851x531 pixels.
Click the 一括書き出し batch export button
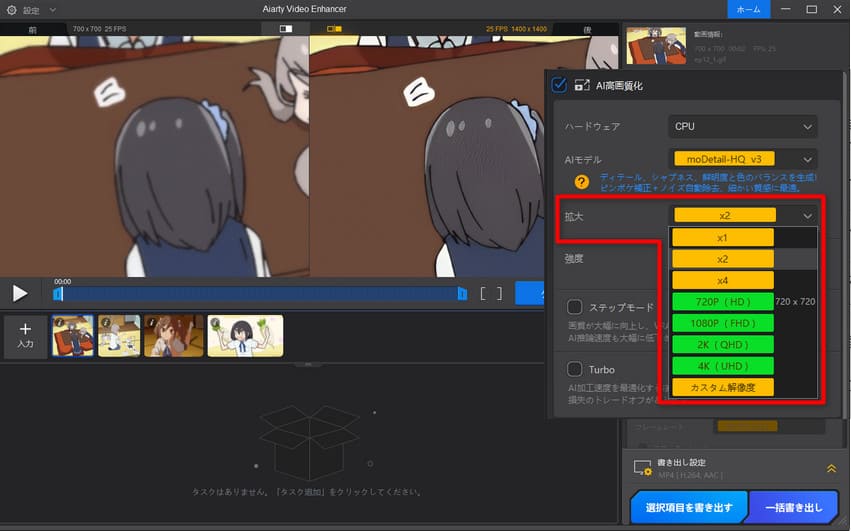click(x=793, y=508)
